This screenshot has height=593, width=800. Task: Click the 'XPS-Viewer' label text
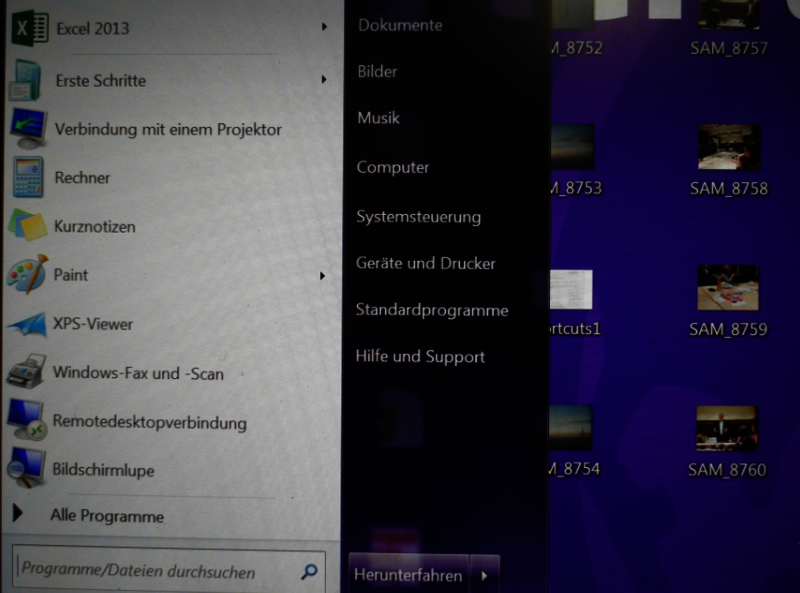[93, 324]
